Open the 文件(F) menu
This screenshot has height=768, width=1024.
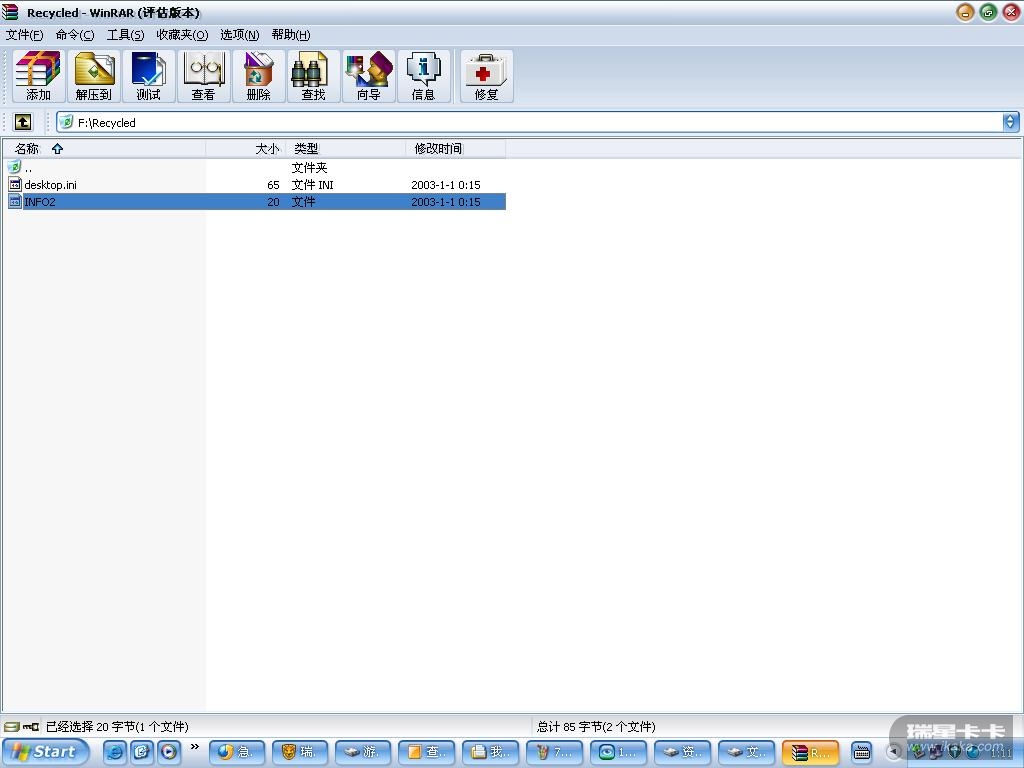tap(24, 35)
